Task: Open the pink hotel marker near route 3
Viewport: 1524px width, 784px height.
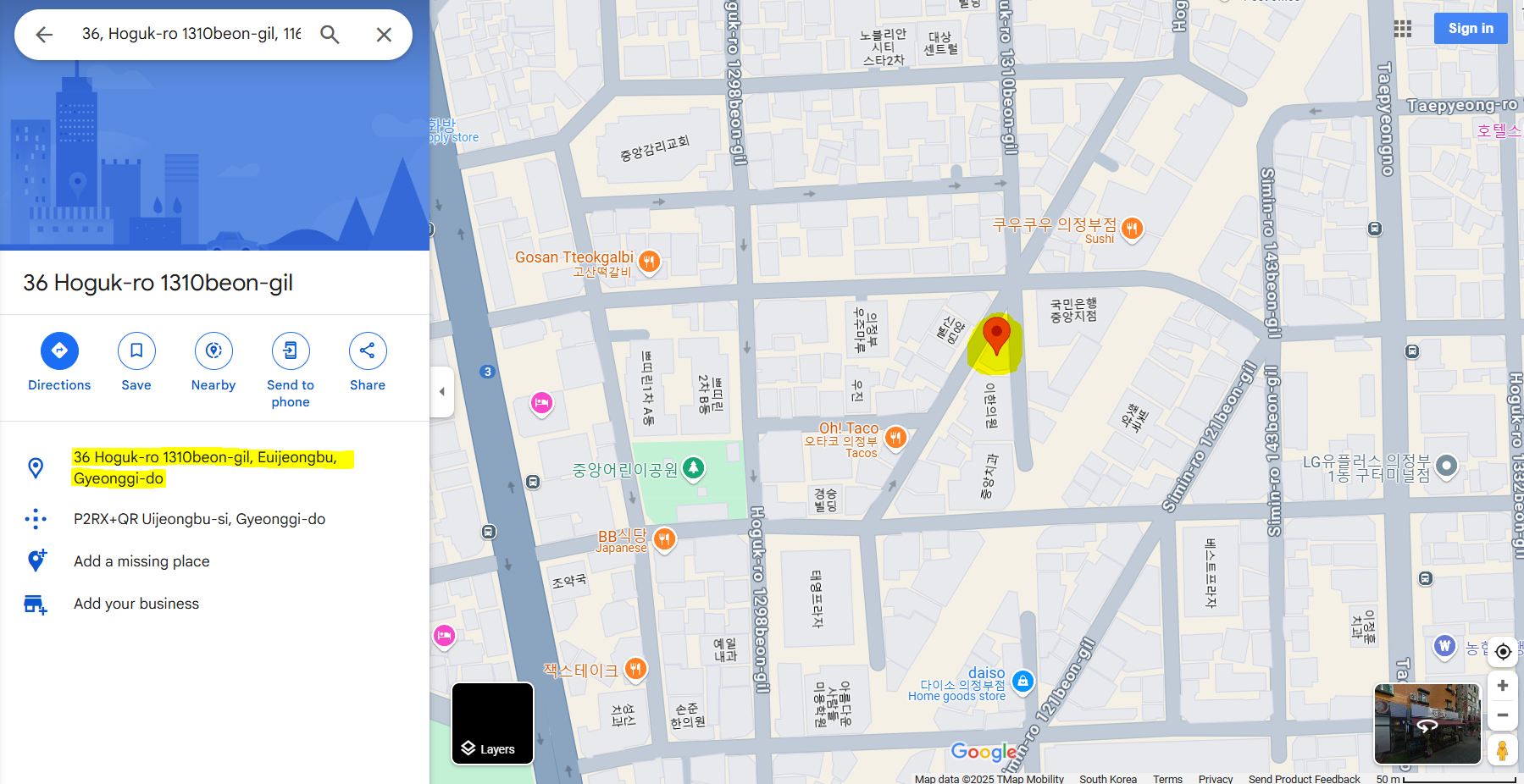Action: click(x=542, y=403)
